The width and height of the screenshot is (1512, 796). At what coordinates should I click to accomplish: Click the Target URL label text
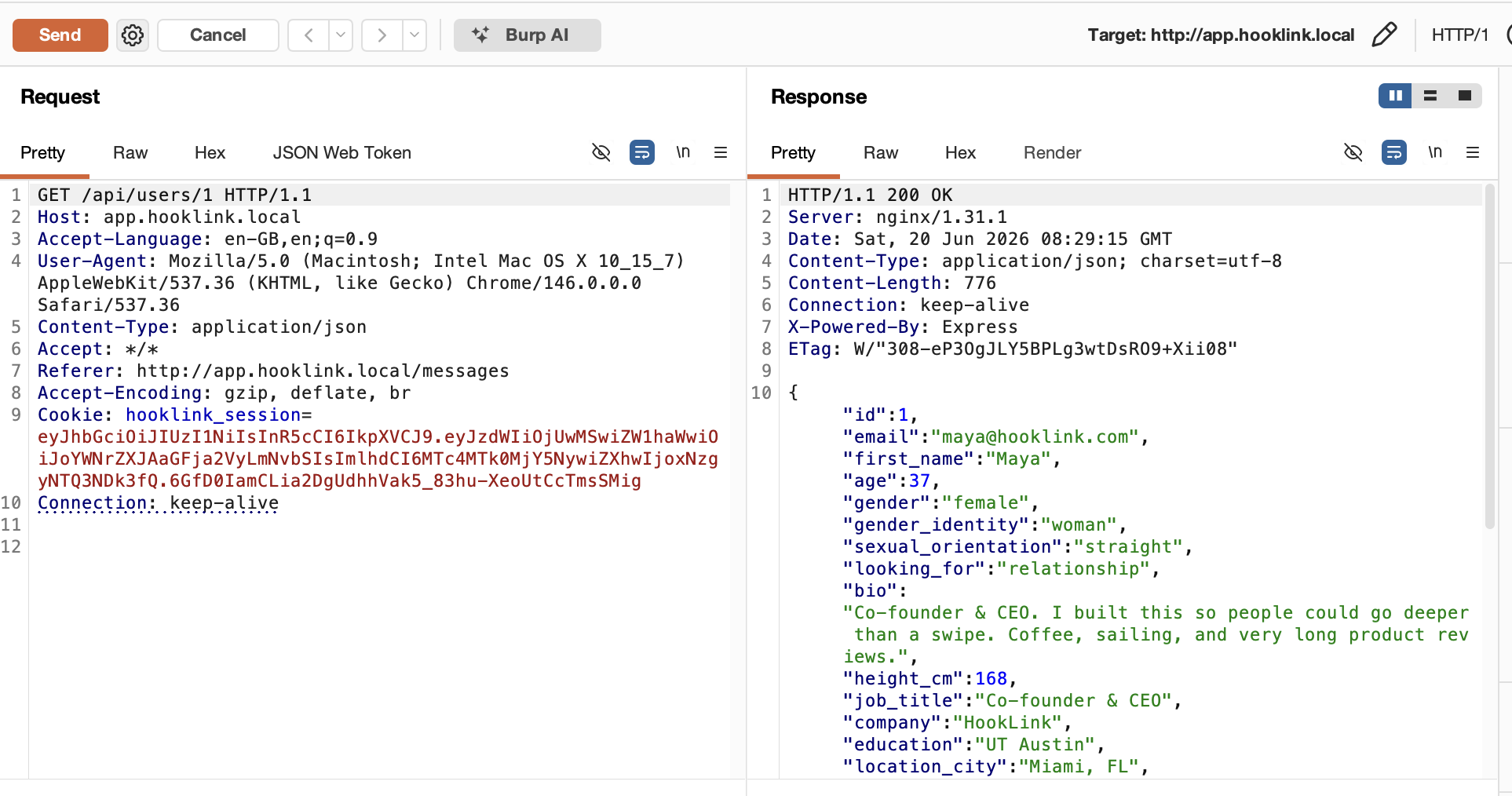[1221, 35]
